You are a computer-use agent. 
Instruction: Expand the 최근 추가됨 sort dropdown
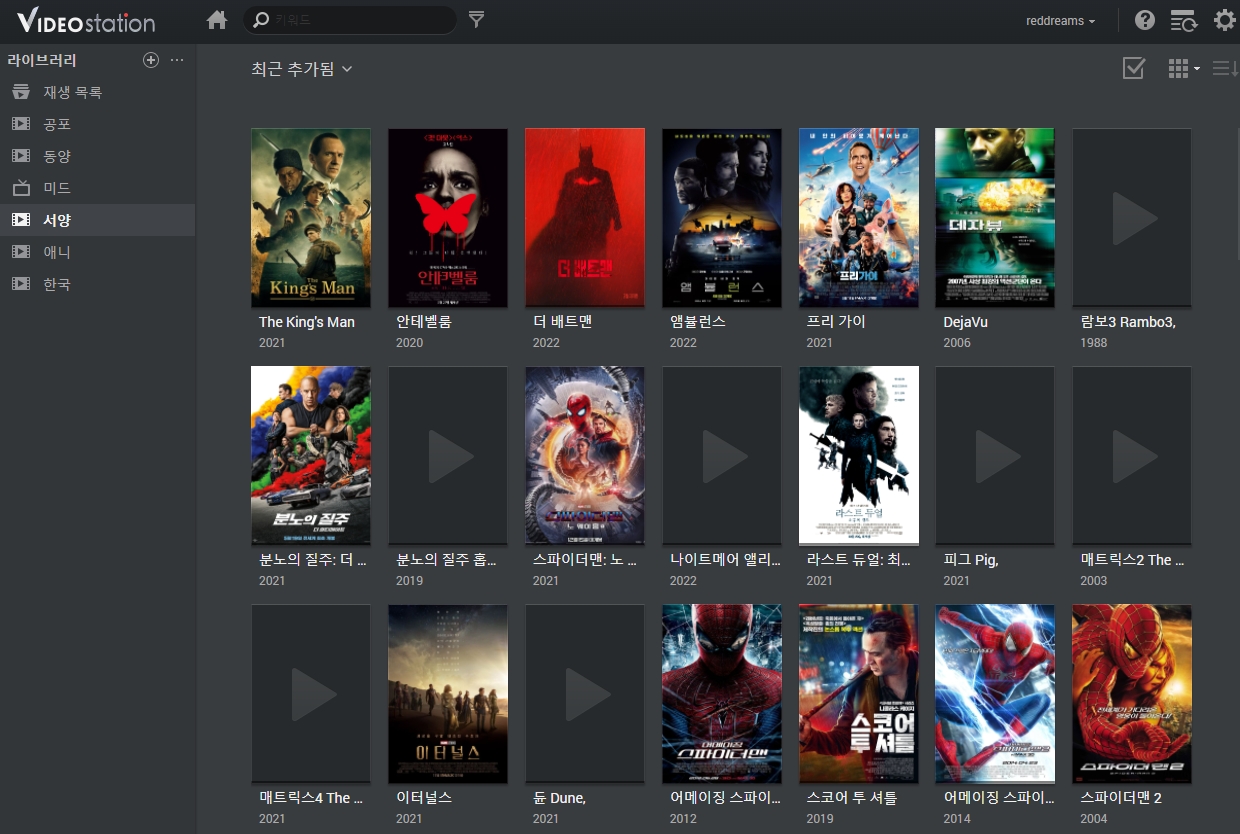coord(302,69)
